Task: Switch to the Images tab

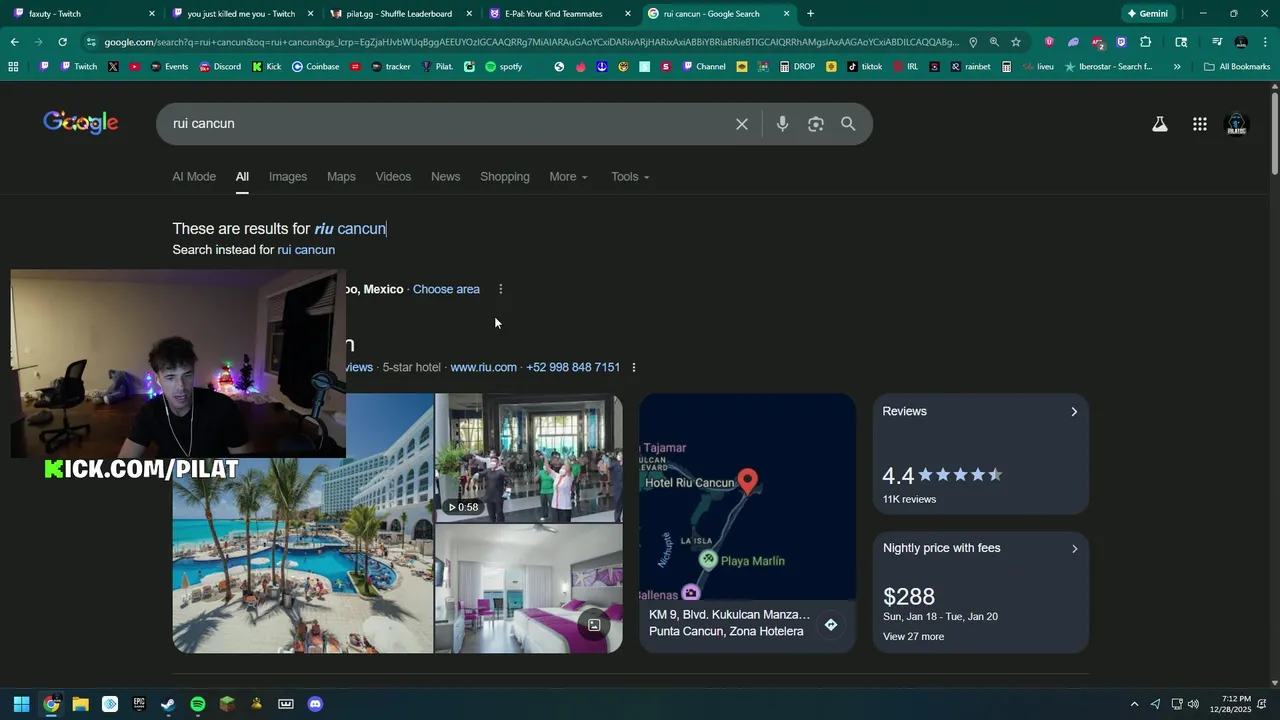Action: click(288, 177)
